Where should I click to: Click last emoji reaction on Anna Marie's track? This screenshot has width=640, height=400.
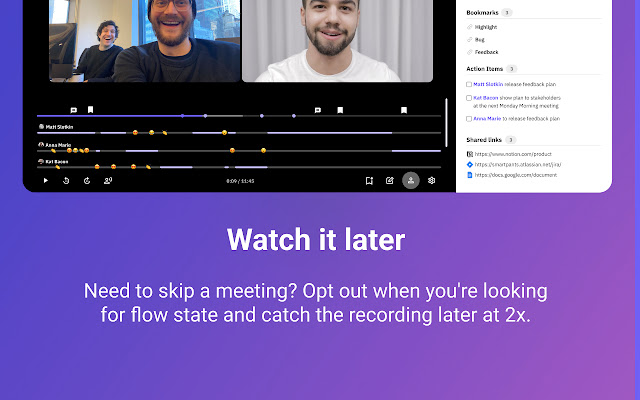(x=264, y=151)
